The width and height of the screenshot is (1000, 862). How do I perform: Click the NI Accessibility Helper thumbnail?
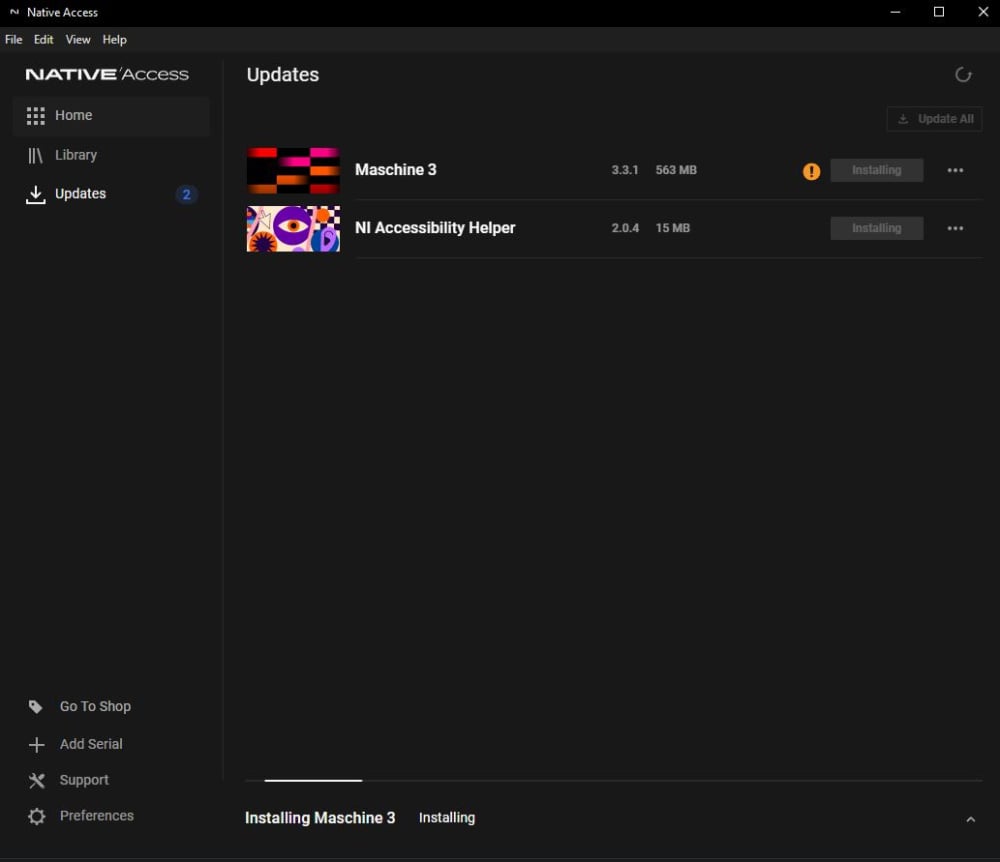tap(293, 228)
